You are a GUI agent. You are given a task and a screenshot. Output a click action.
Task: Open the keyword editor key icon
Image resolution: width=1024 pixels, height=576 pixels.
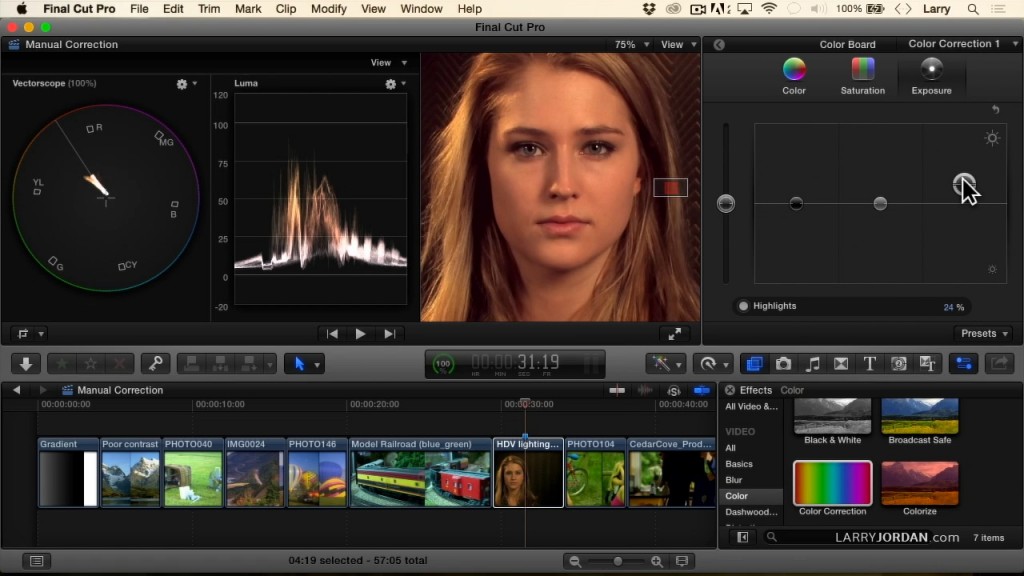155,364
